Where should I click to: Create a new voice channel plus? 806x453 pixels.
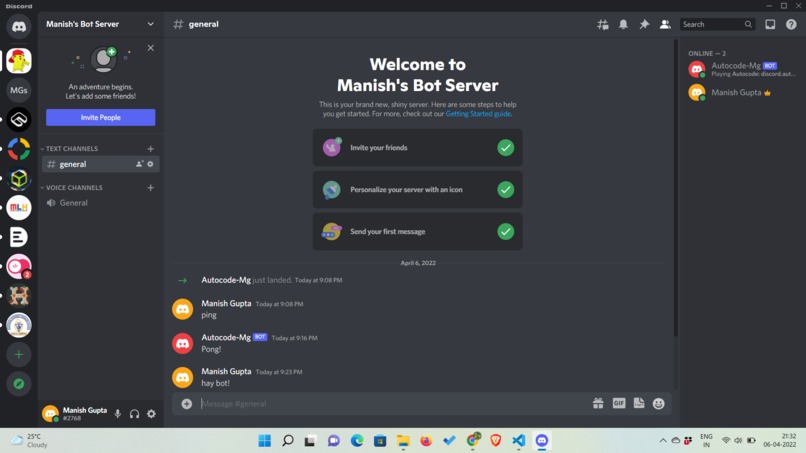(151, 188)
